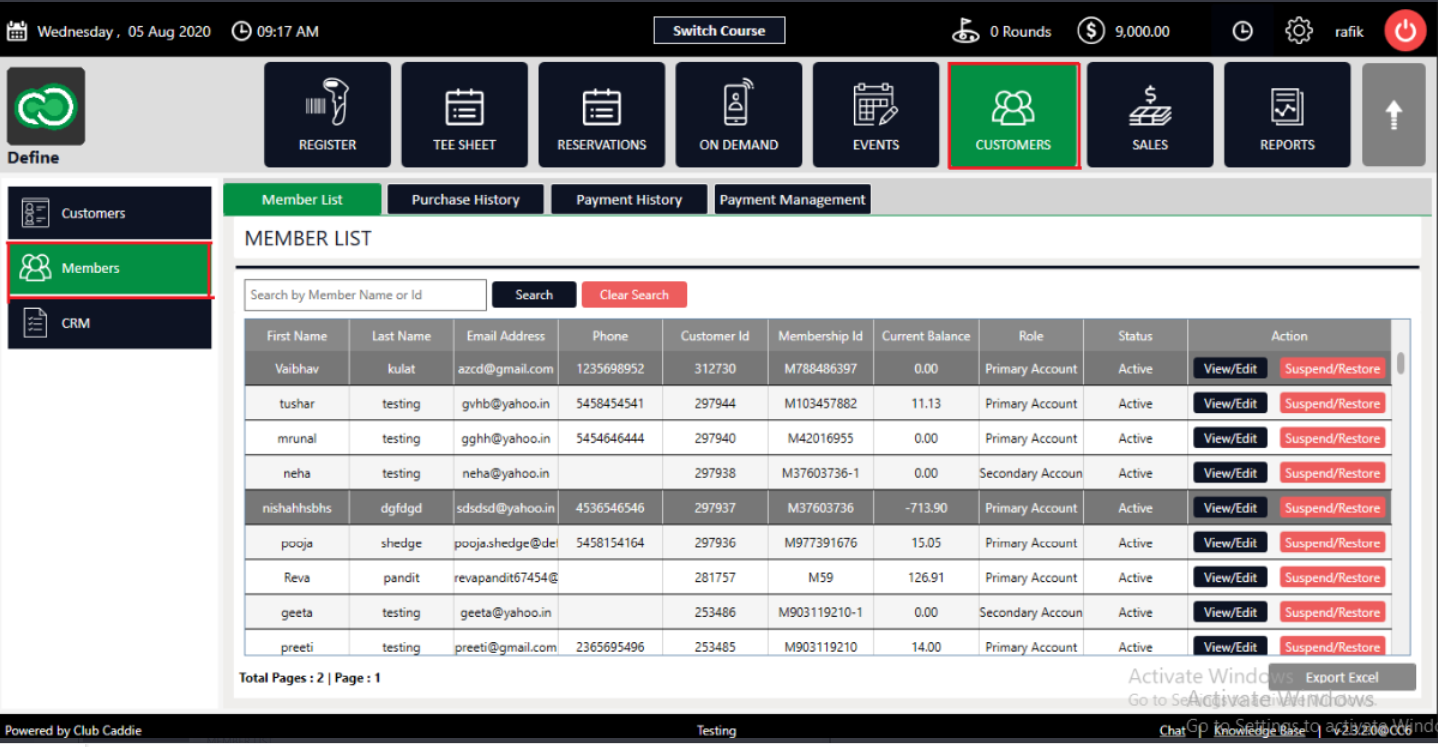
Task: Click Suspend/Restore for neha testing
Action: pyautogui.click(x=1332, y=473)
